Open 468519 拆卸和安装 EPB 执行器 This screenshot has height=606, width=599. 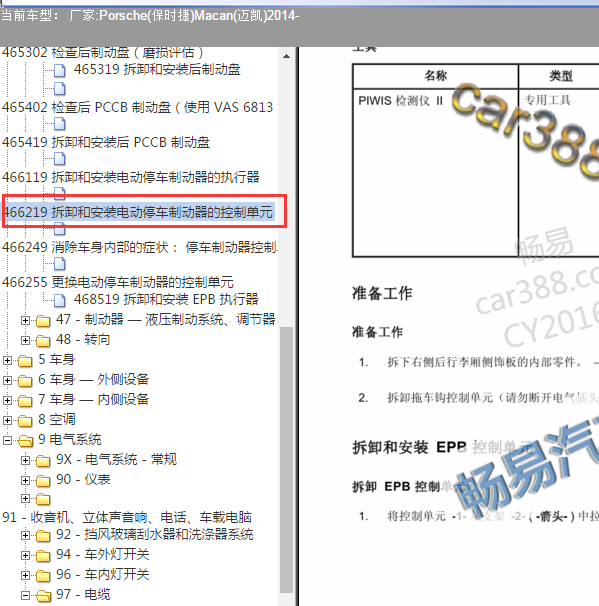pyautogui.click(x=166, y=299)
